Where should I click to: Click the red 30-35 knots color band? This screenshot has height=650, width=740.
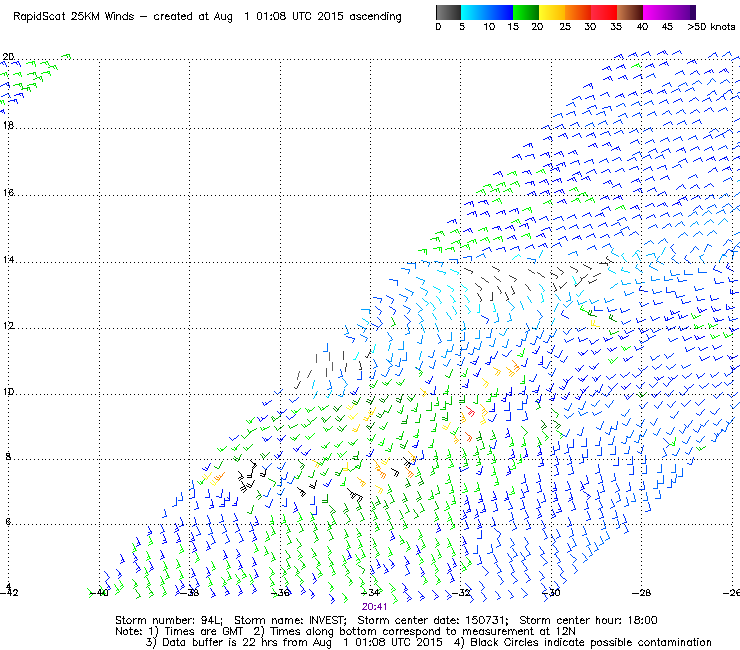click(604, 12)
